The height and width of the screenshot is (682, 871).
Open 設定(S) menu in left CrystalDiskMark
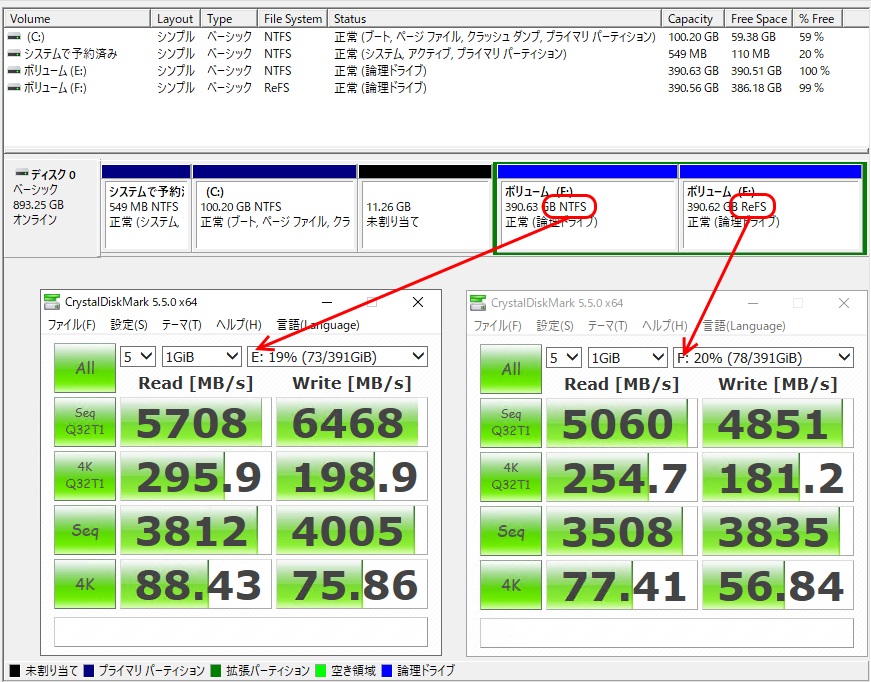pos(129,325)
